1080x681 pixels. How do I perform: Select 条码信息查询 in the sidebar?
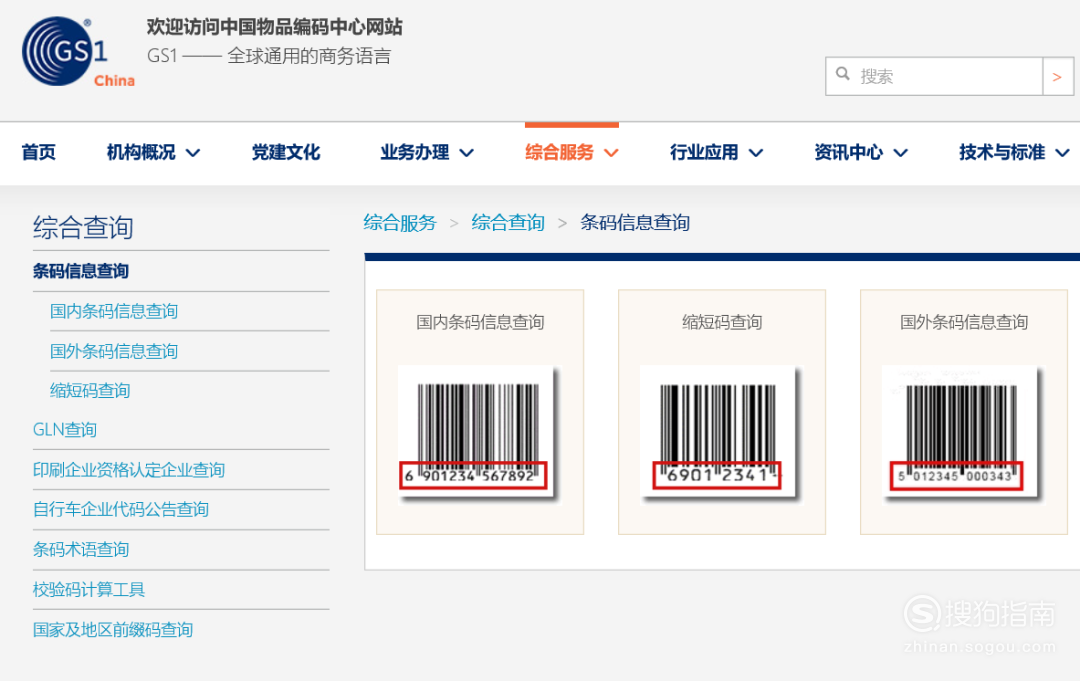pyautogui.click(x=81, y=271)
